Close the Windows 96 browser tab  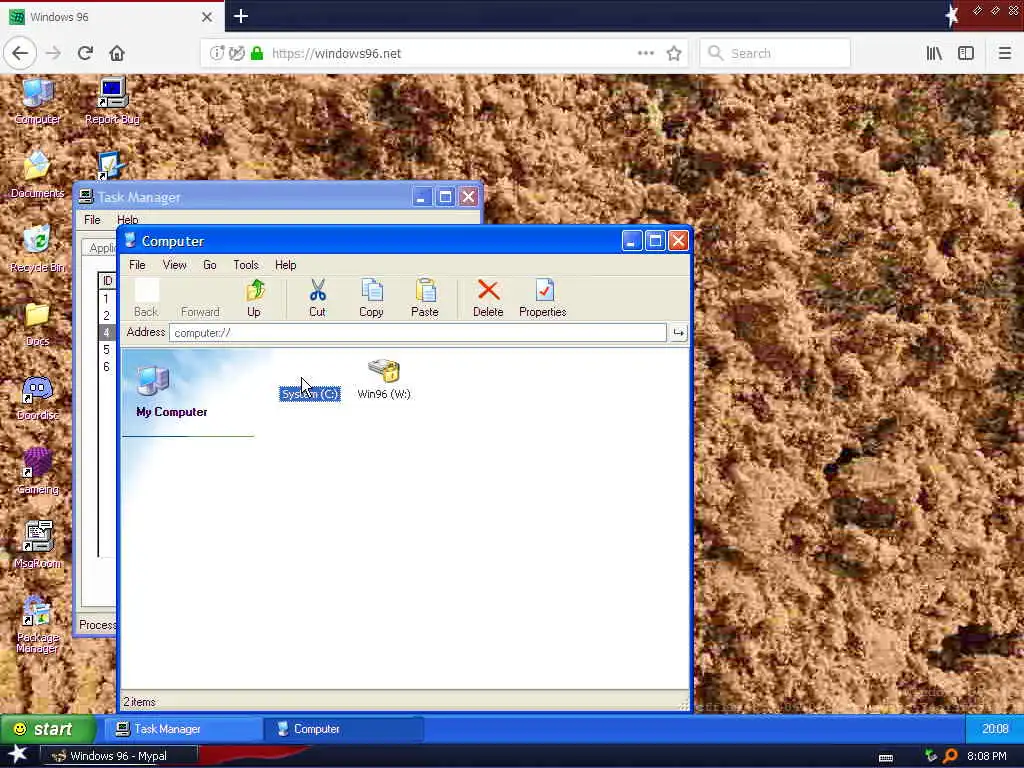(x=207, y=17)
